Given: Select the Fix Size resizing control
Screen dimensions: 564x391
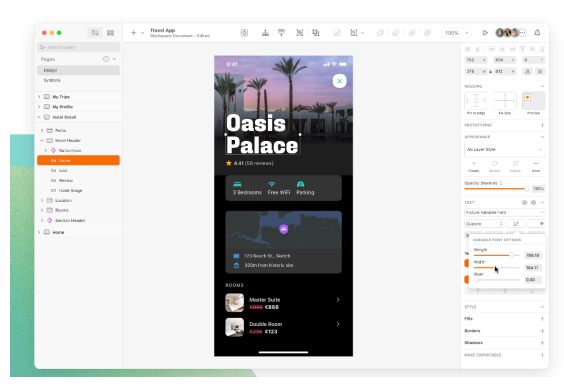Looking at the screenshot, I should (505, 101).
